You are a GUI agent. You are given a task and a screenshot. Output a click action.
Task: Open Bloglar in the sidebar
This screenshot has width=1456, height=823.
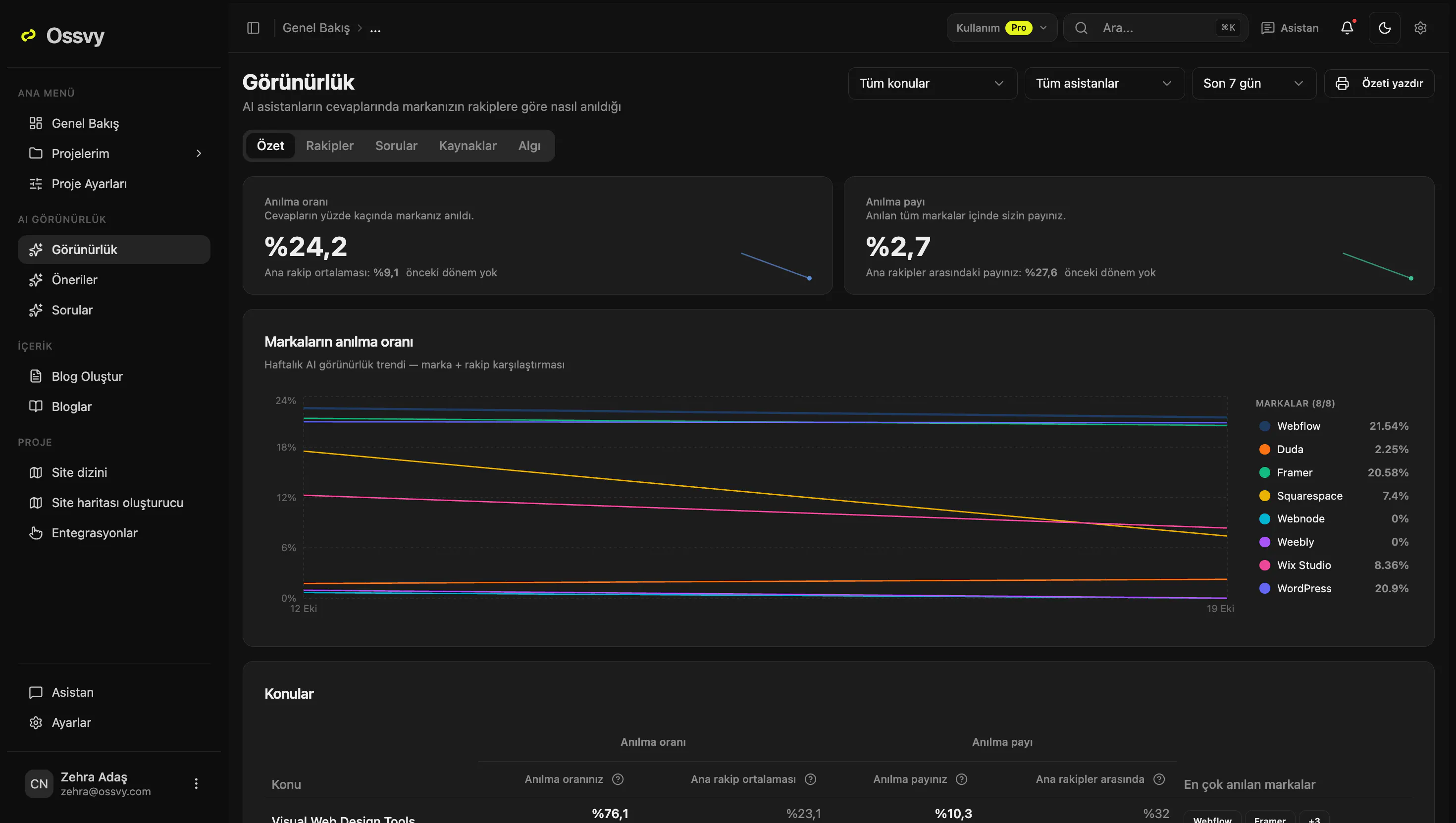tap(113, 407)
